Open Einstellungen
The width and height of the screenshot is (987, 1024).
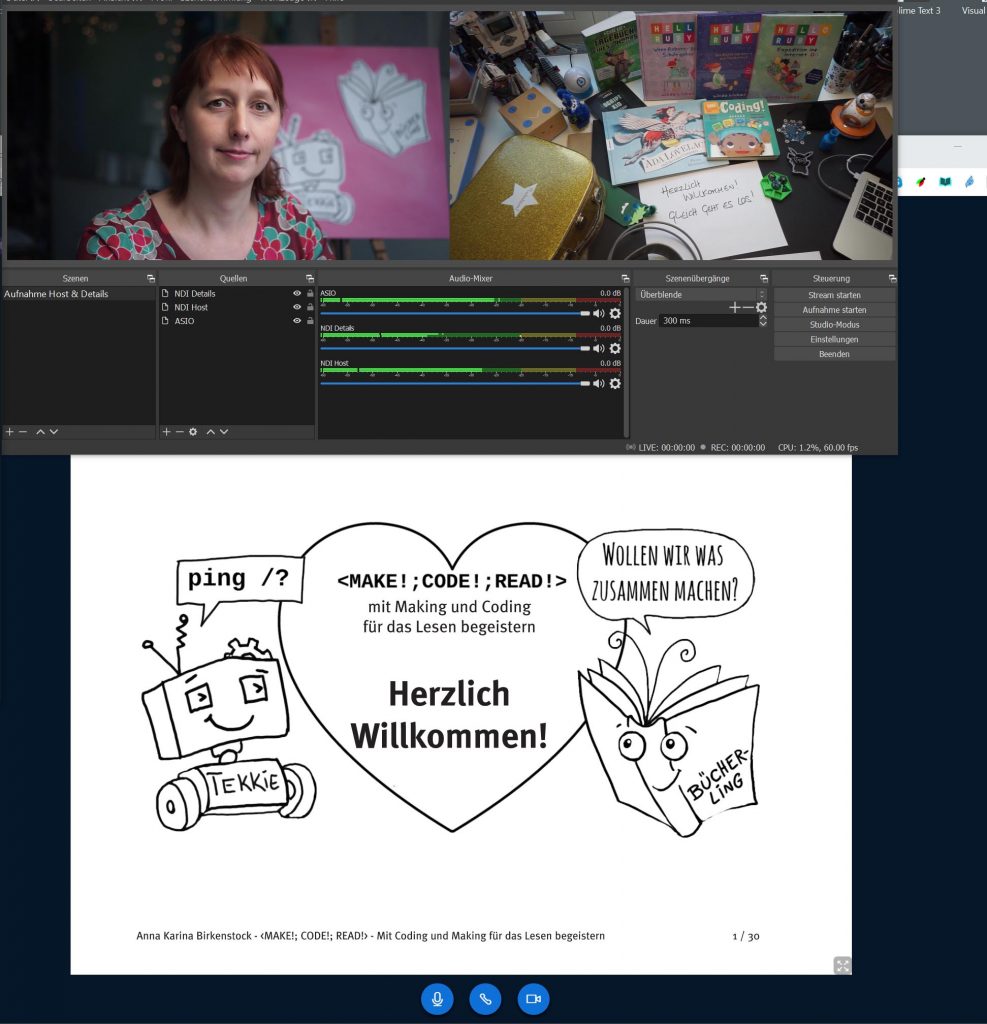coord(834,339)
